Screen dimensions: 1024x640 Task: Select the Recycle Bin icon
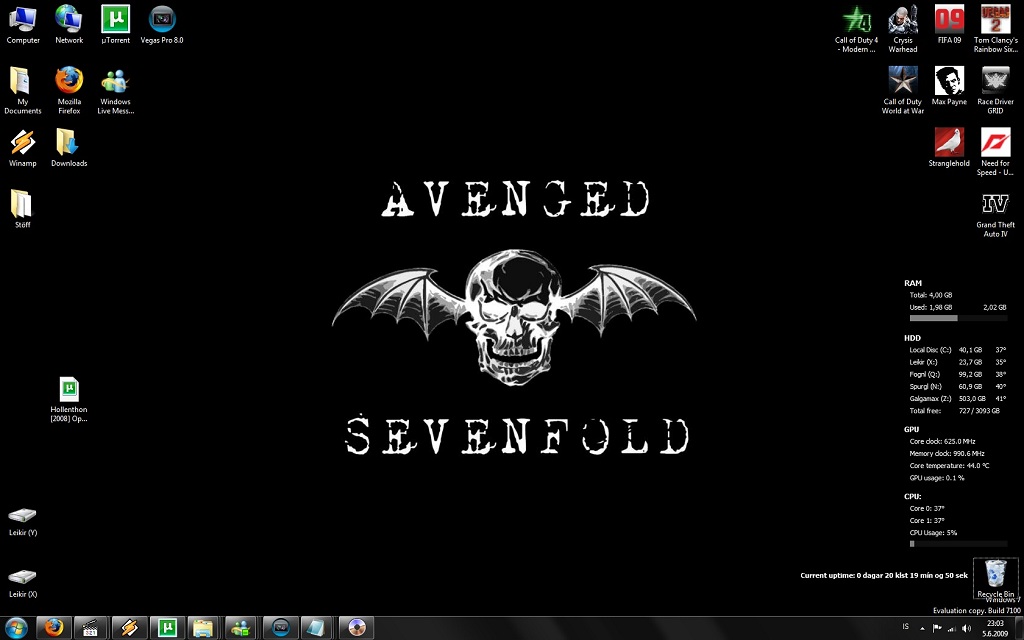tap(995, 577)
